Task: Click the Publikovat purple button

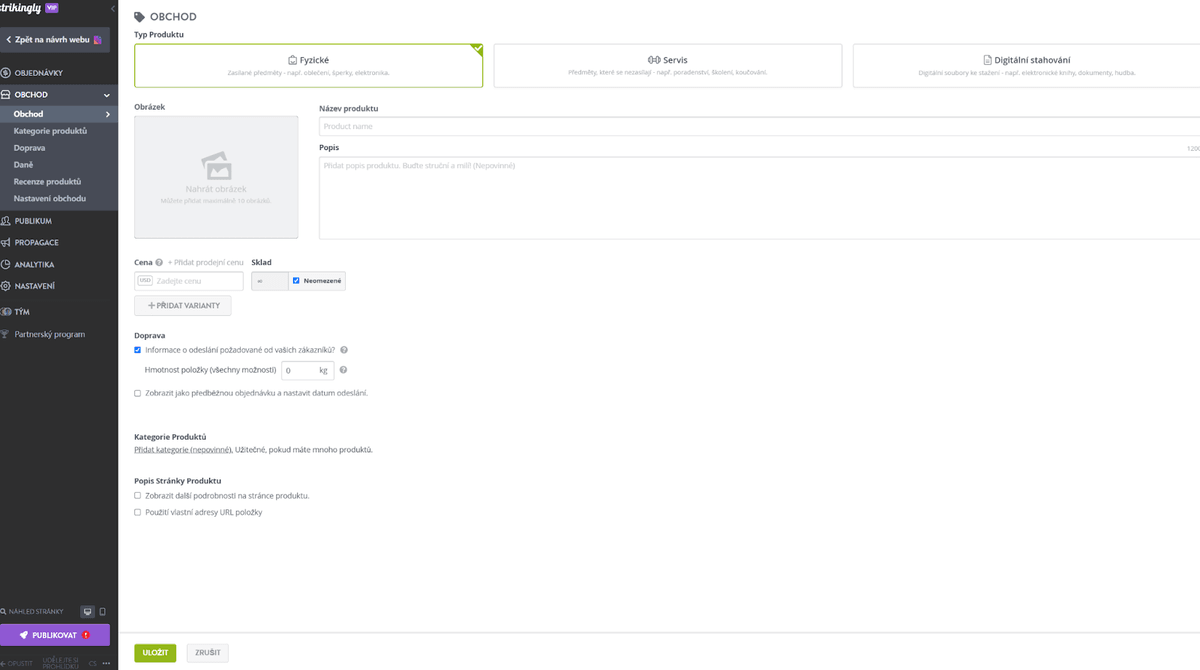Action: coord(55,635)
